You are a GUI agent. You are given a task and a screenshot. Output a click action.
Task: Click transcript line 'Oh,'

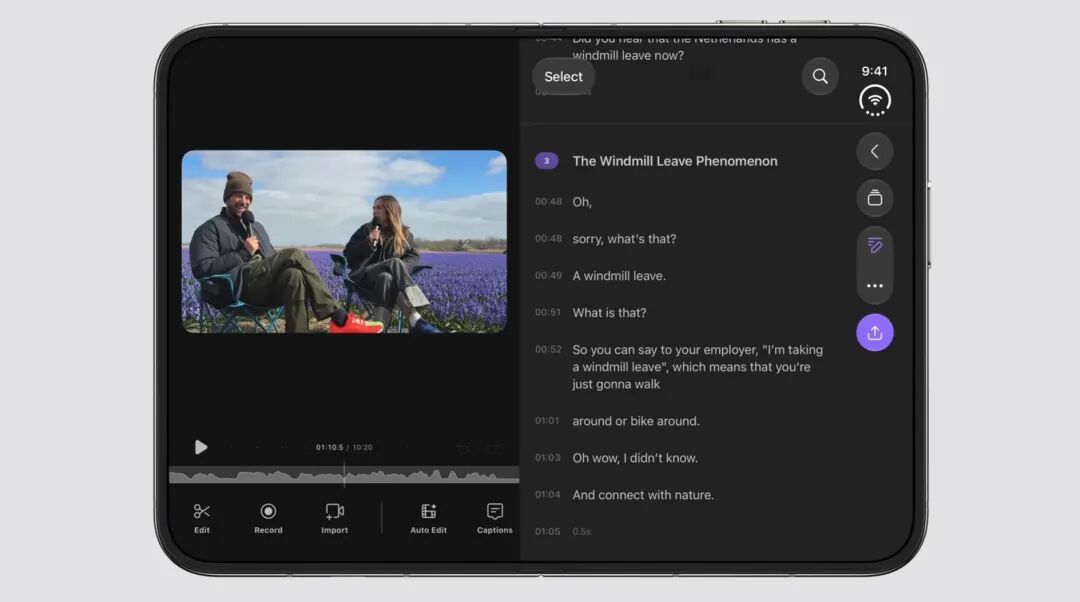(582, 202)
